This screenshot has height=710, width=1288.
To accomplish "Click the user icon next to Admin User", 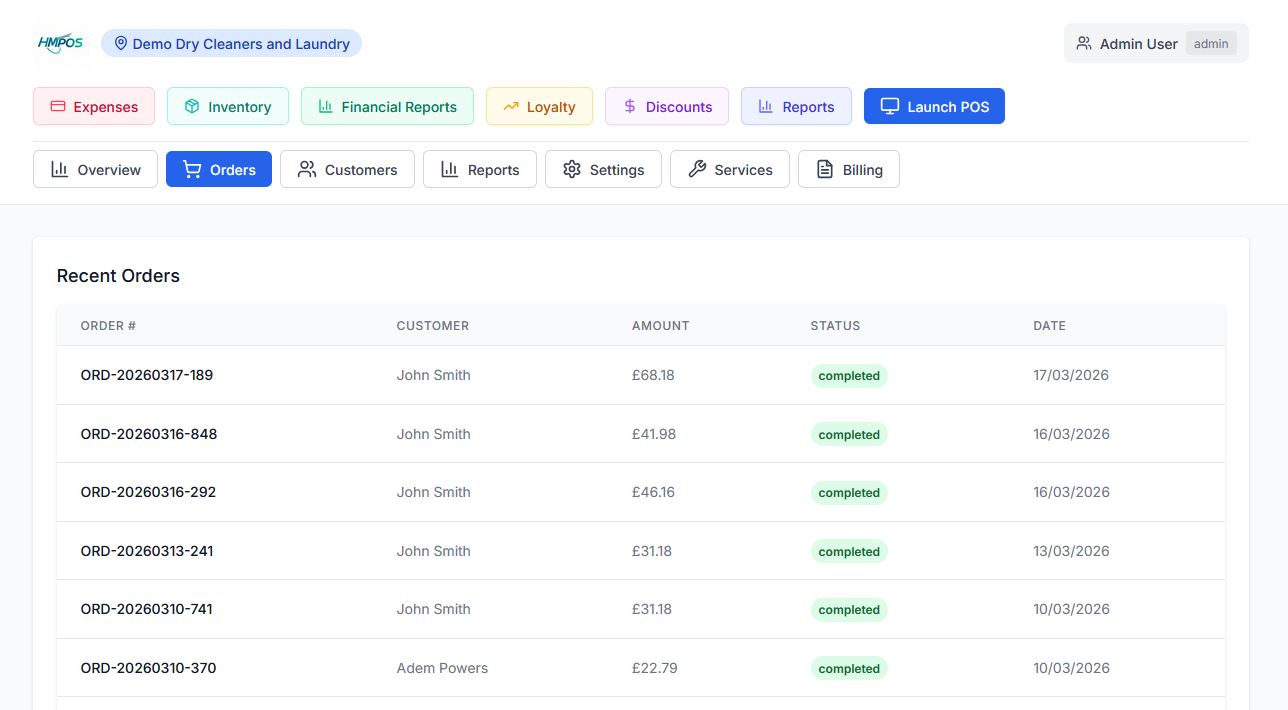I will pyautogui.click(x=1084, y=44).
